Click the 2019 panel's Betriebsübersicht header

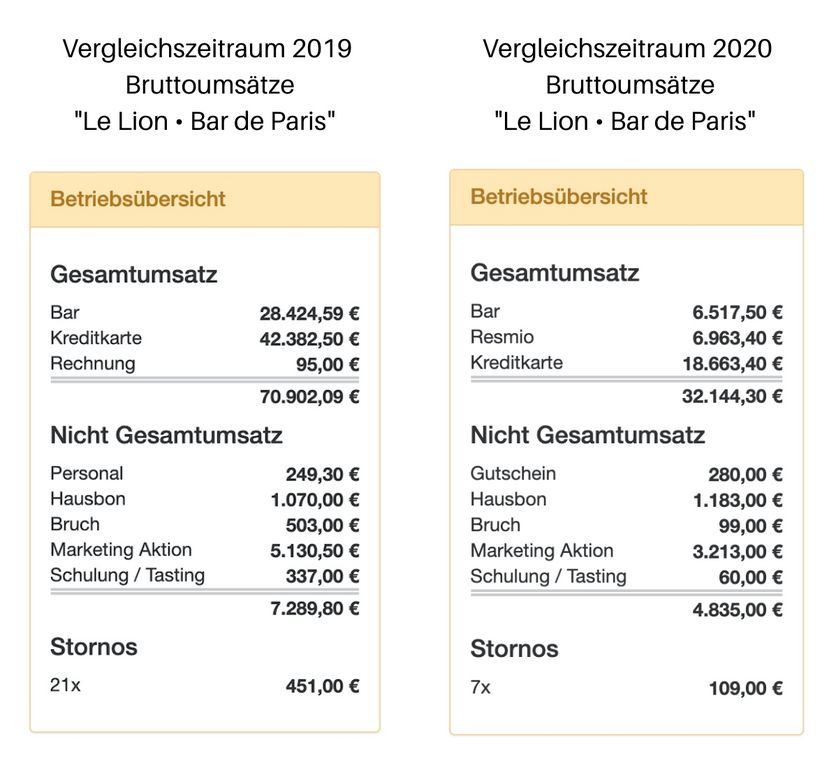click(x=138, y=198)
